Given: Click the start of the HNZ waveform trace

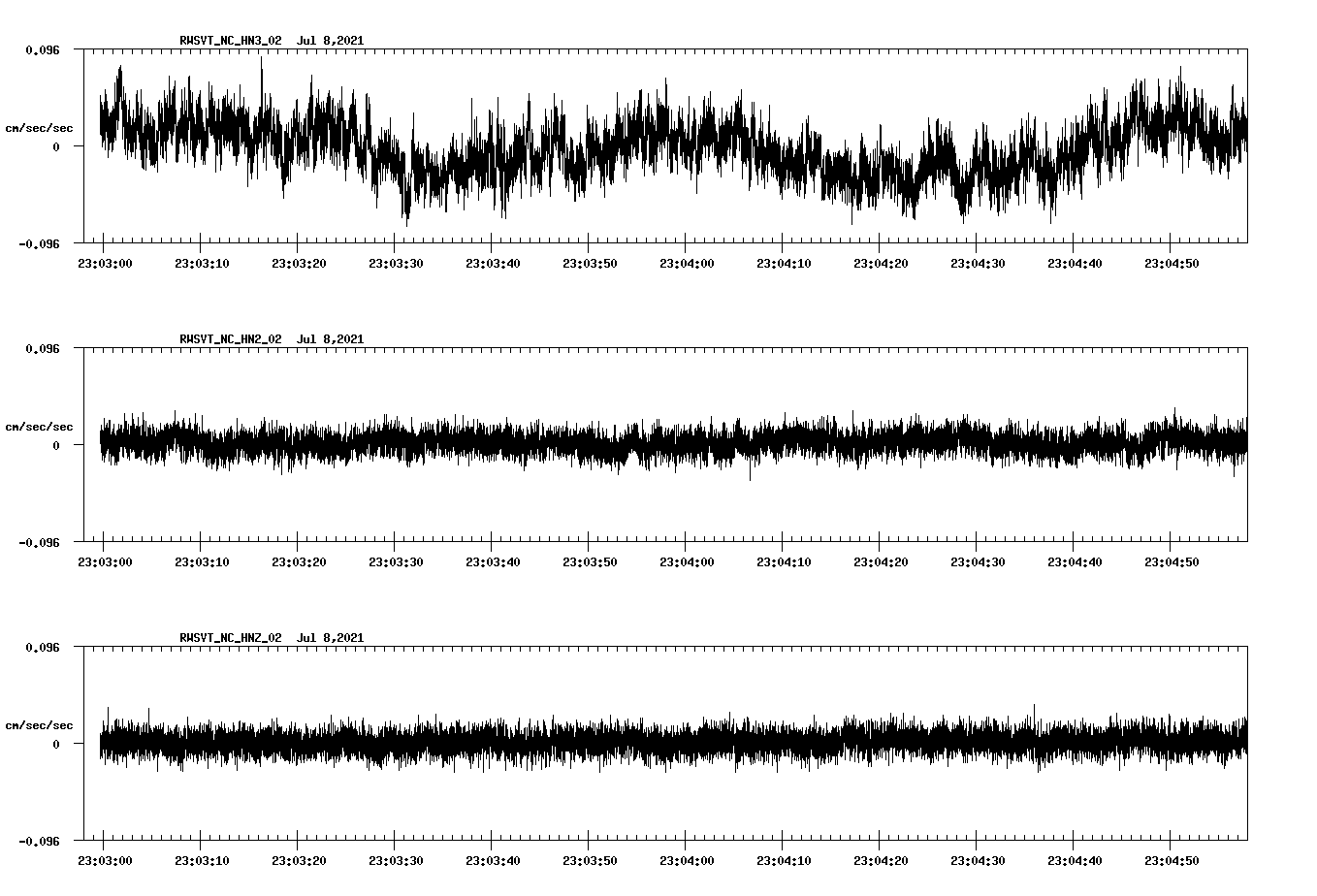Looking at the screenshot, I should [x=100, y=742].
